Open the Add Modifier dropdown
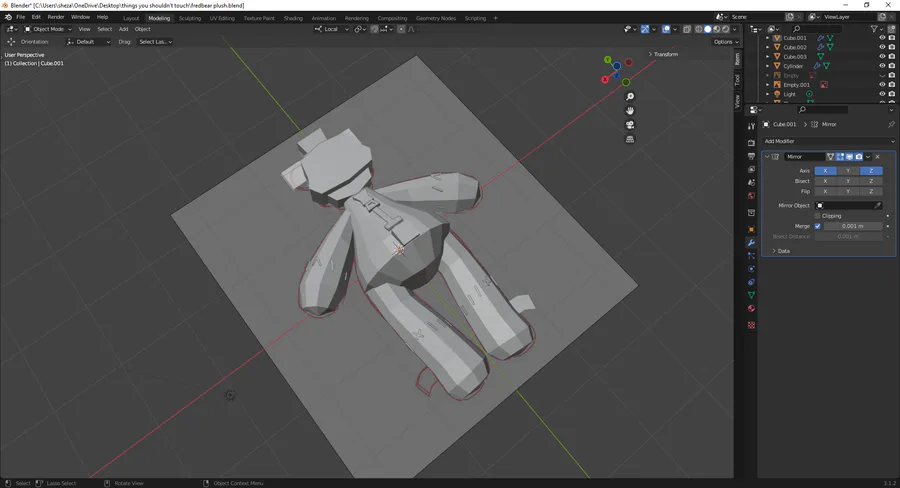900x488 pixels. point(829,141)
